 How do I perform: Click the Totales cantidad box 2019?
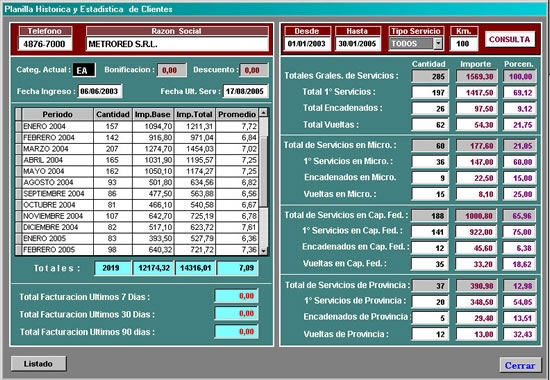pos(113,268)
